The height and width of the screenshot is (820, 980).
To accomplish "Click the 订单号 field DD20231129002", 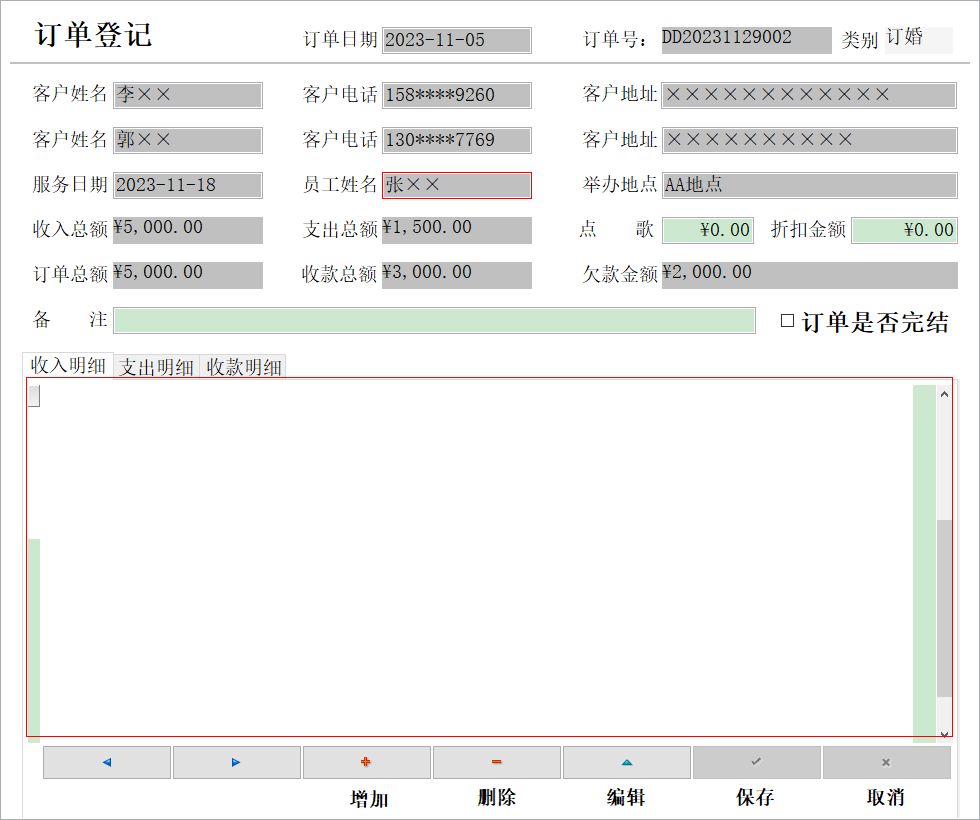I will pyautogui.click(x=746, y=40).
